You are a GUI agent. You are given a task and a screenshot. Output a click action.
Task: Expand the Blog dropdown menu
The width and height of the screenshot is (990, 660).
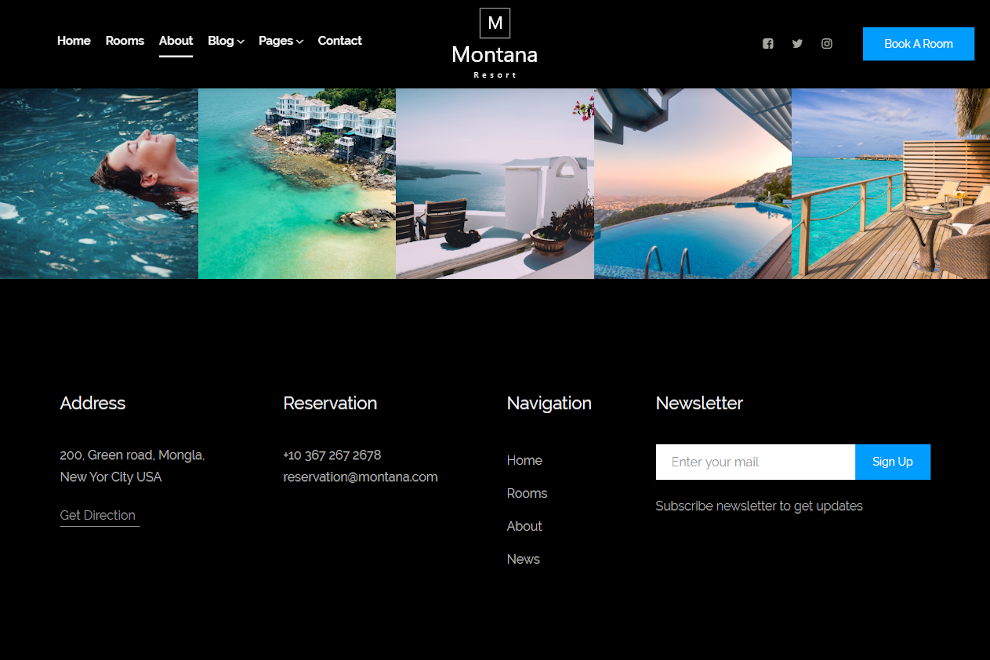tap(226, 41)
